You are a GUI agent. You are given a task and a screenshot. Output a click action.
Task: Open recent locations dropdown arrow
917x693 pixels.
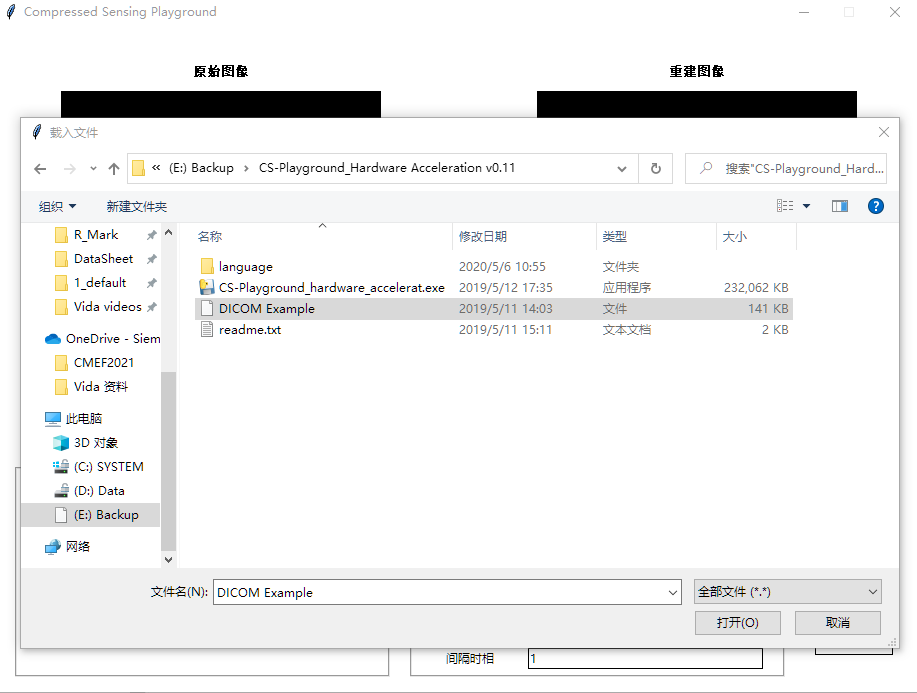click(93, 169)
